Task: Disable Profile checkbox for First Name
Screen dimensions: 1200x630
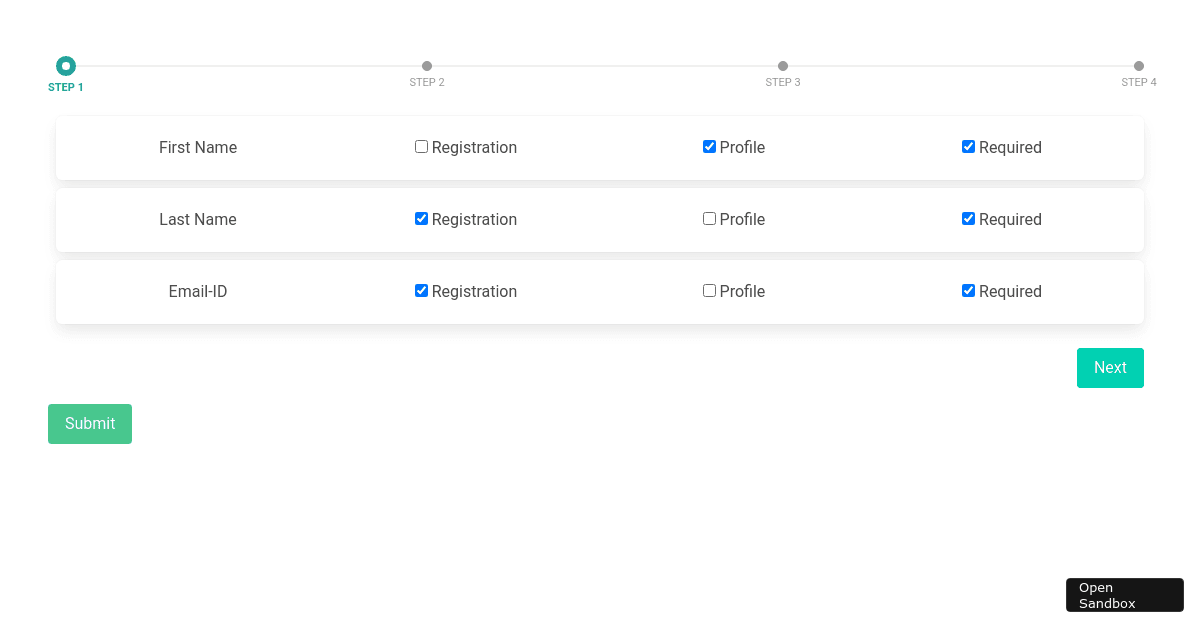Action: tap(709, 146)
